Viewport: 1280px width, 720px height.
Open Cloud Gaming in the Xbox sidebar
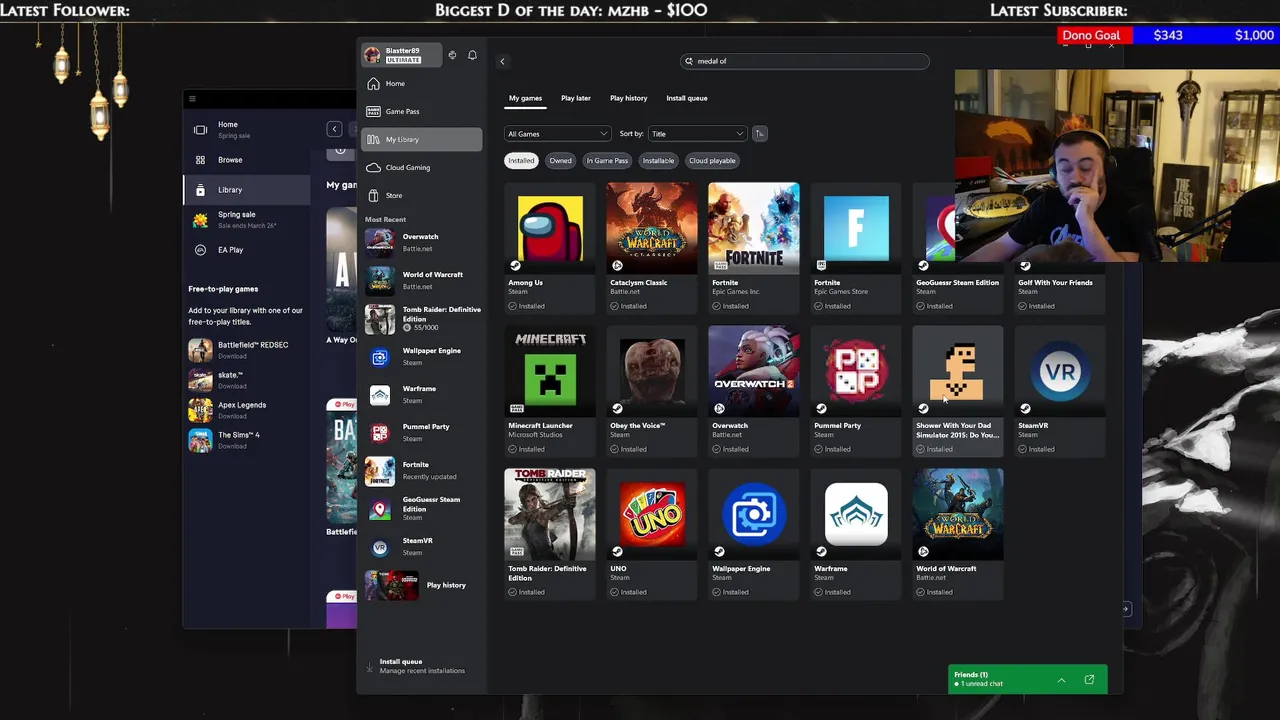coord(422,168)
